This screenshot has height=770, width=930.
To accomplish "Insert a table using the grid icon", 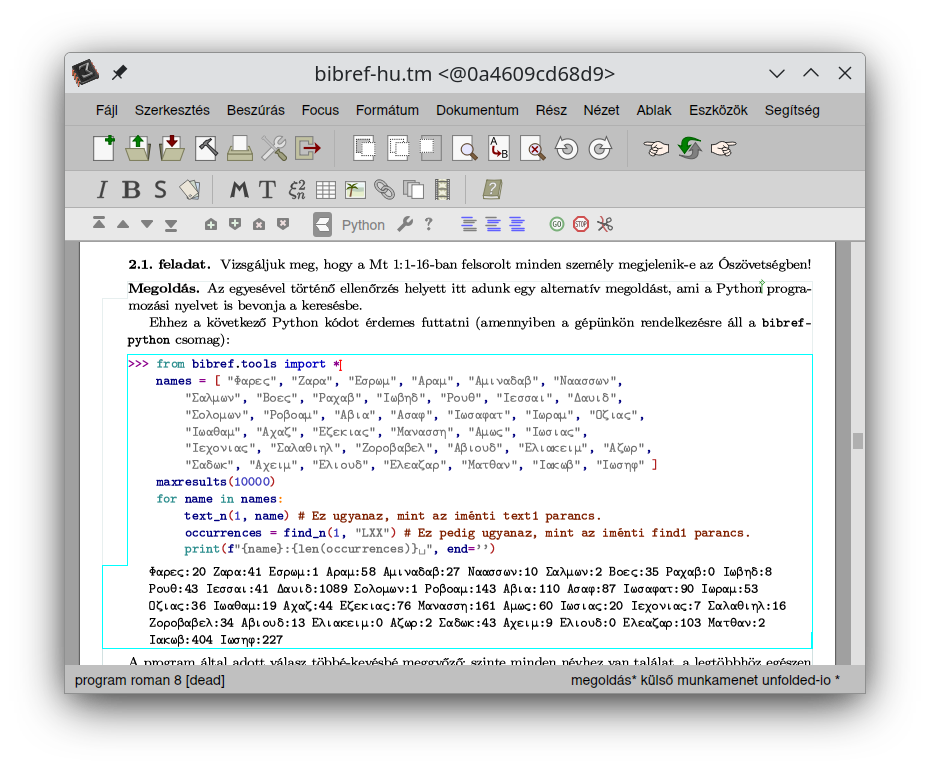I will click(326, 190).
